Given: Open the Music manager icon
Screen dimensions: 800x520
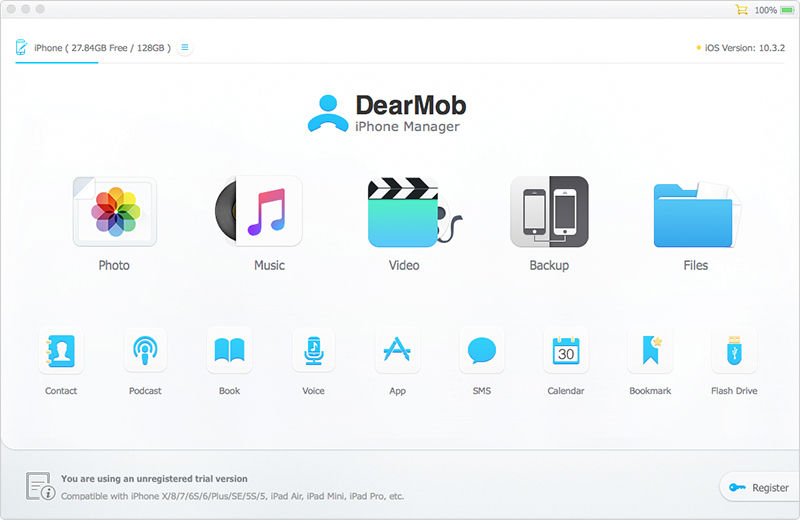Looking at the screenshot, I should coord(259,211).
